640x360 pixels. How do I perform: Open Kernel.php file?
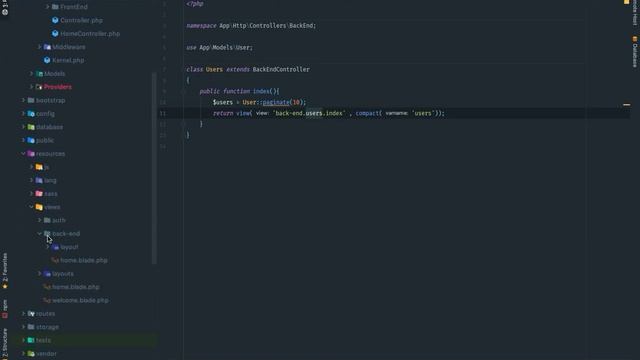coord(68,60)
